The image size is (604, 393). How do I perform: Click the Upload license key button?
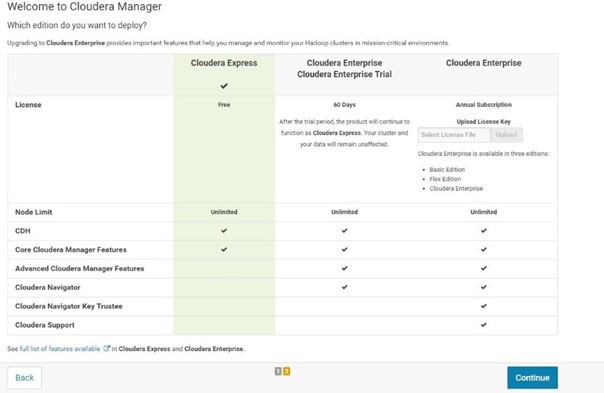tap(506, 135)
